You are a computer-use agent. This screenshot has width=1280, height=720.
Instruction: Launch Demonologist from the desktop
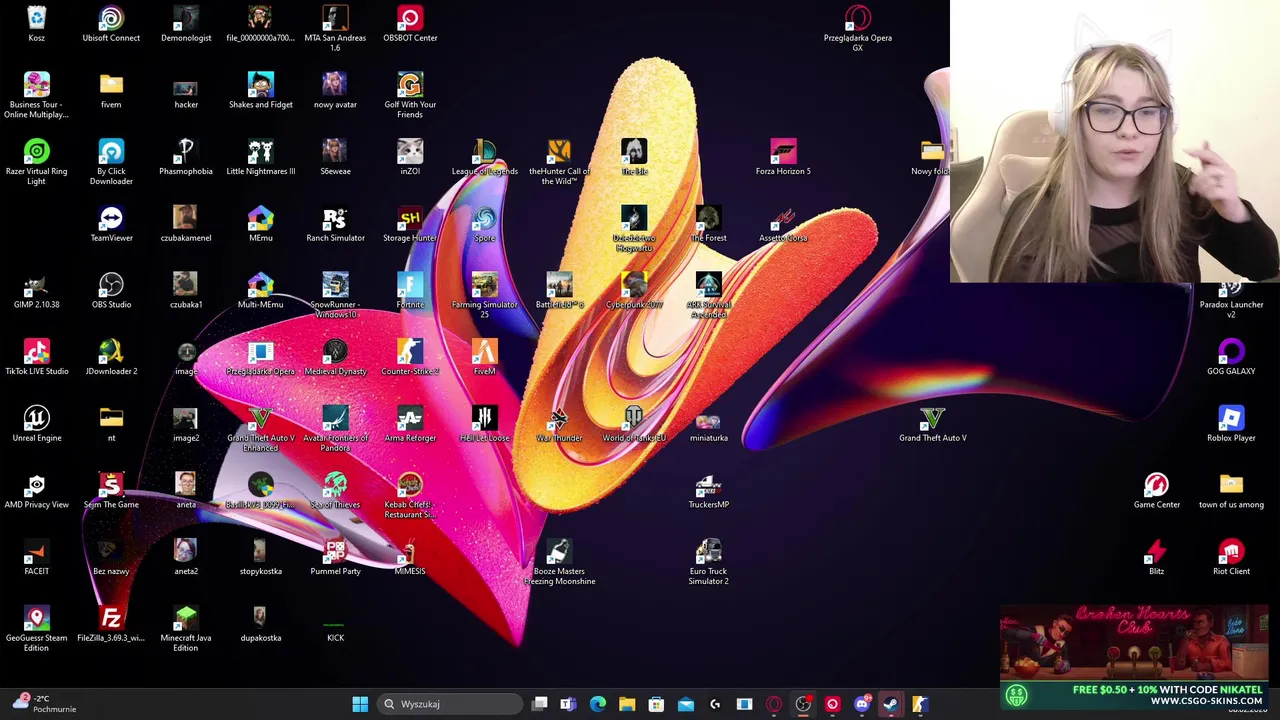pyautogui.click(x=186, y=25)
